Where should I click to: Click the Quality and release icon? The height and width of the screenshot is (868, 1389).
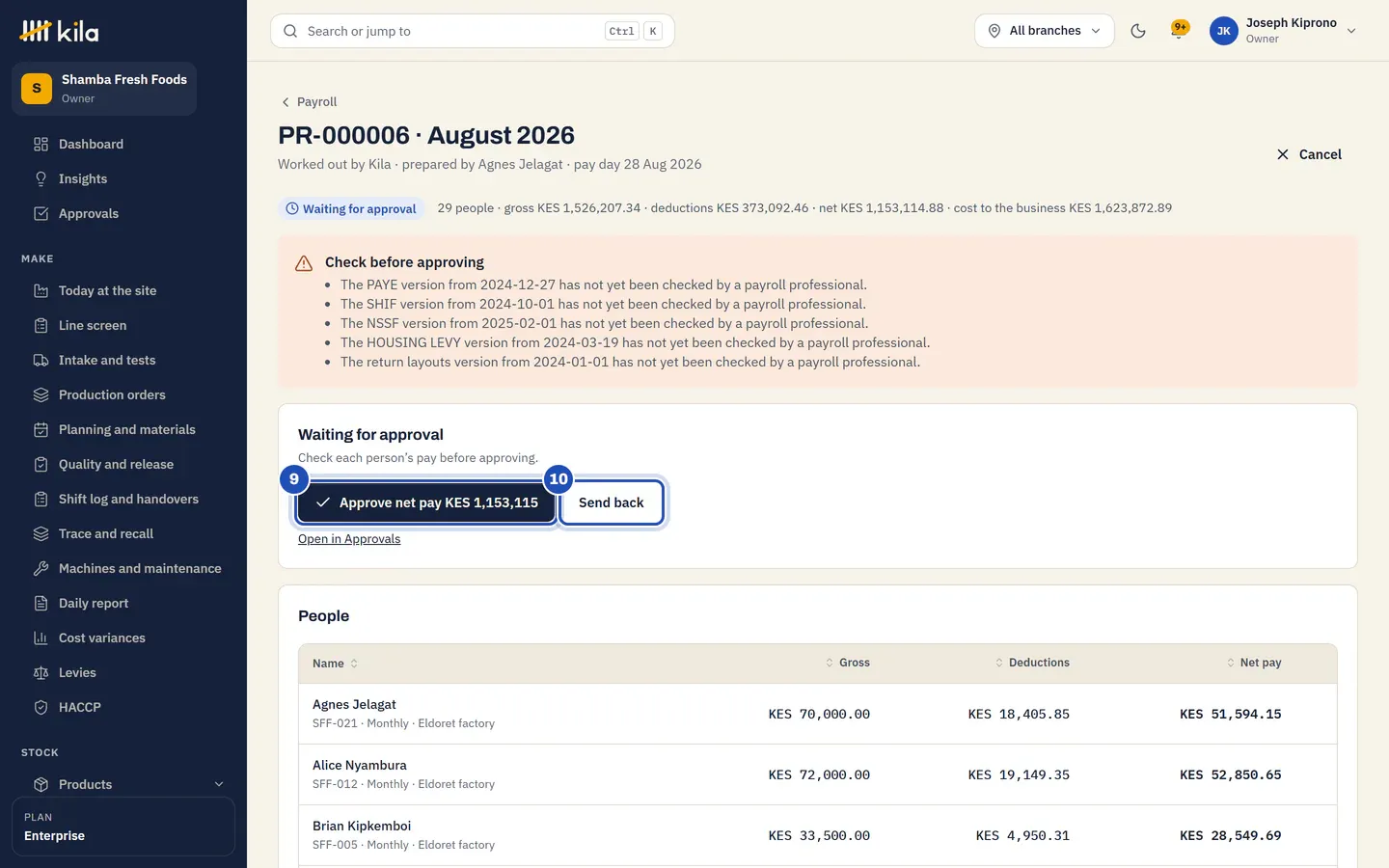tap(41, 464)
